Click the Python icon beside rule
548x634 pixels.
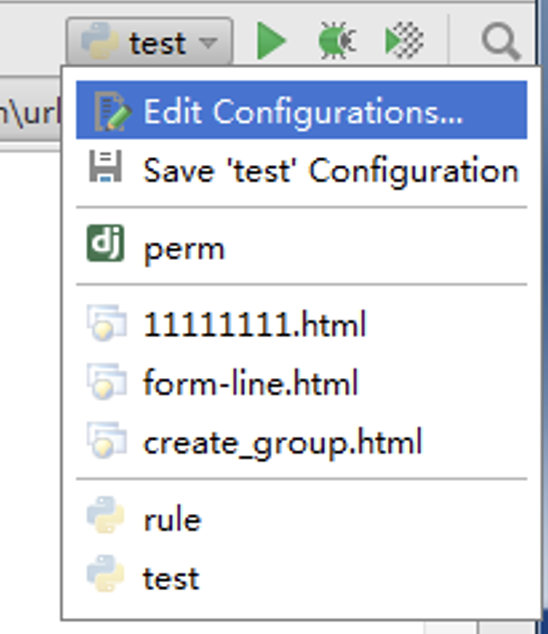106,516
